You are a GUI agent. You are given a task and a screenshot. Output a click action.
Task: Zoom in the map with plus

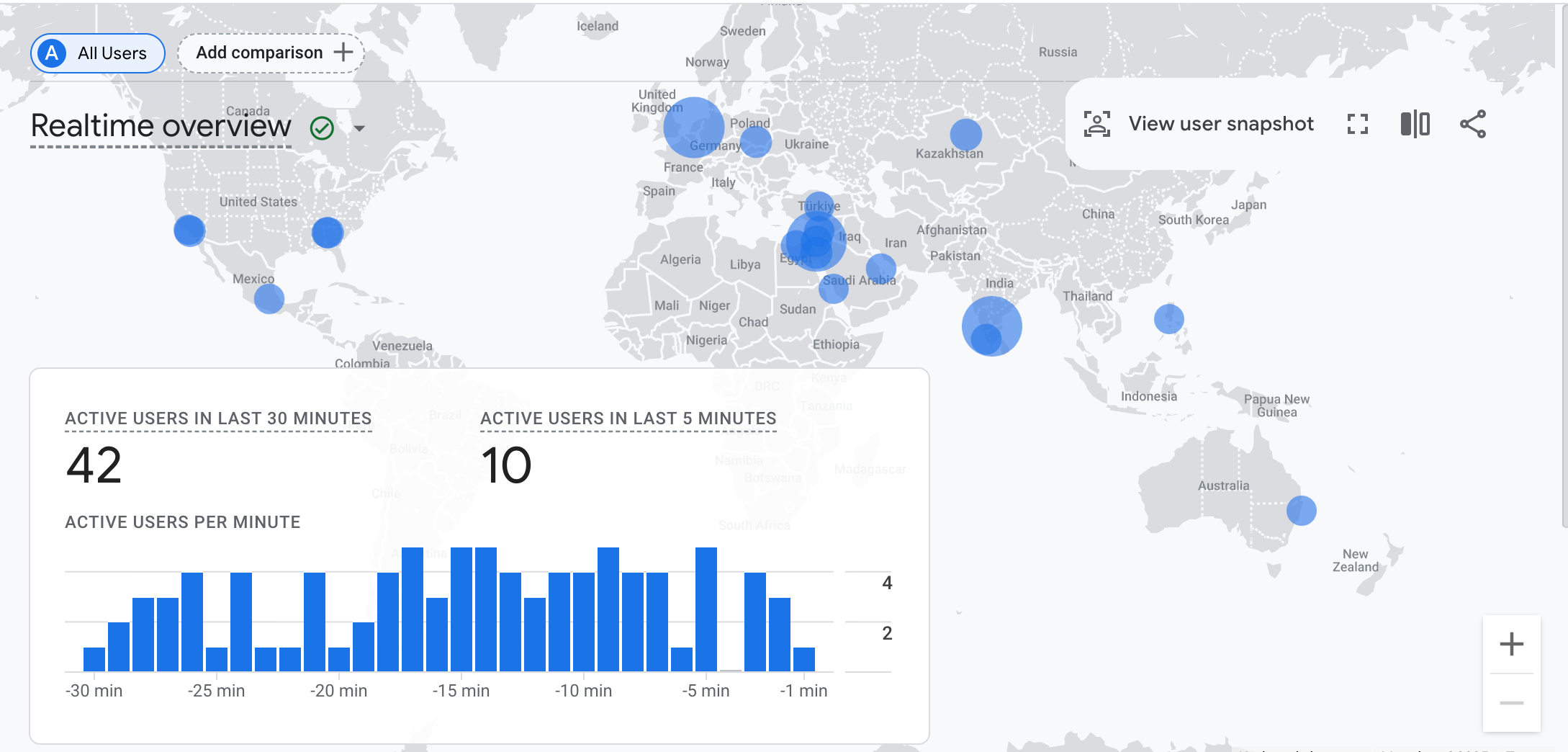[1511, 644]
